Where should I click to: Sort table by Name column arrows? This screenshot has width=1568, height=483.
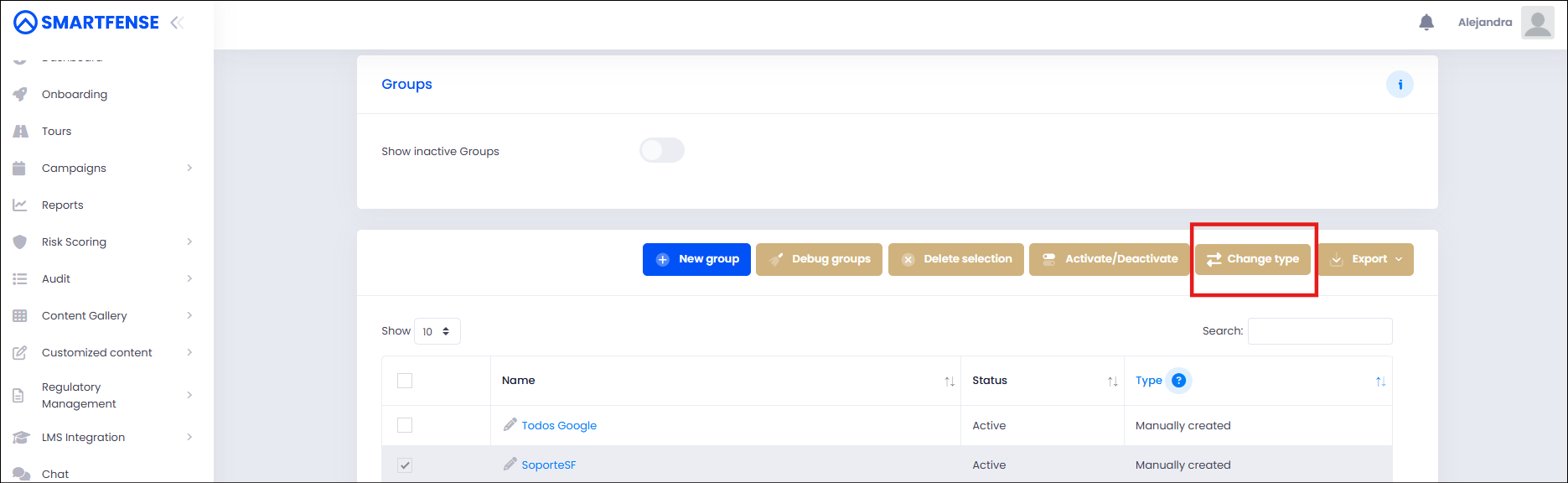point(950,382)
